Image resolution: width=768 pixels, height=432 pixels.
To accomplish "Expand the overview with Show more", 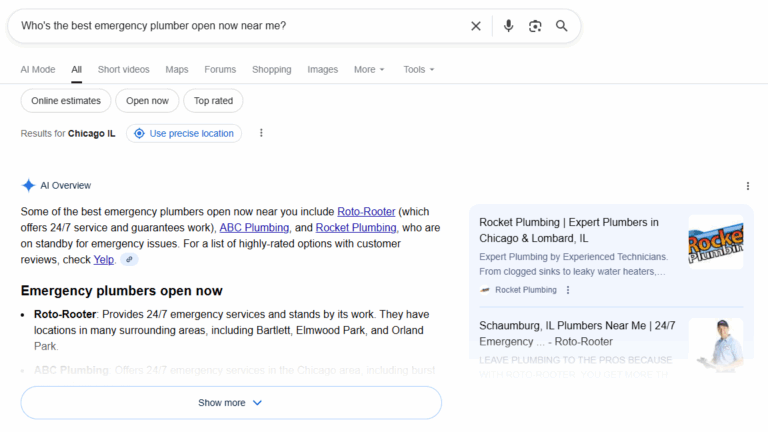I will pos(231,403).
